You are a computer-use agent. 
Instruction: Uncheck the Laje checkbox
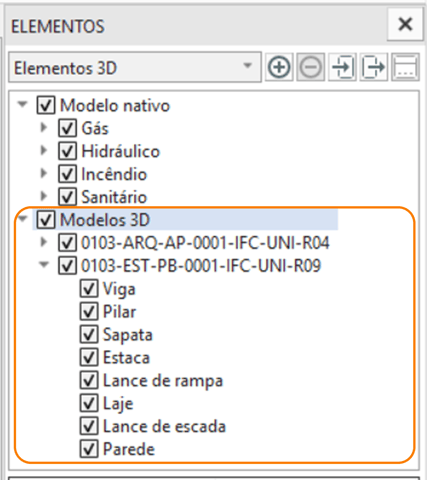[x=89, y=403]
